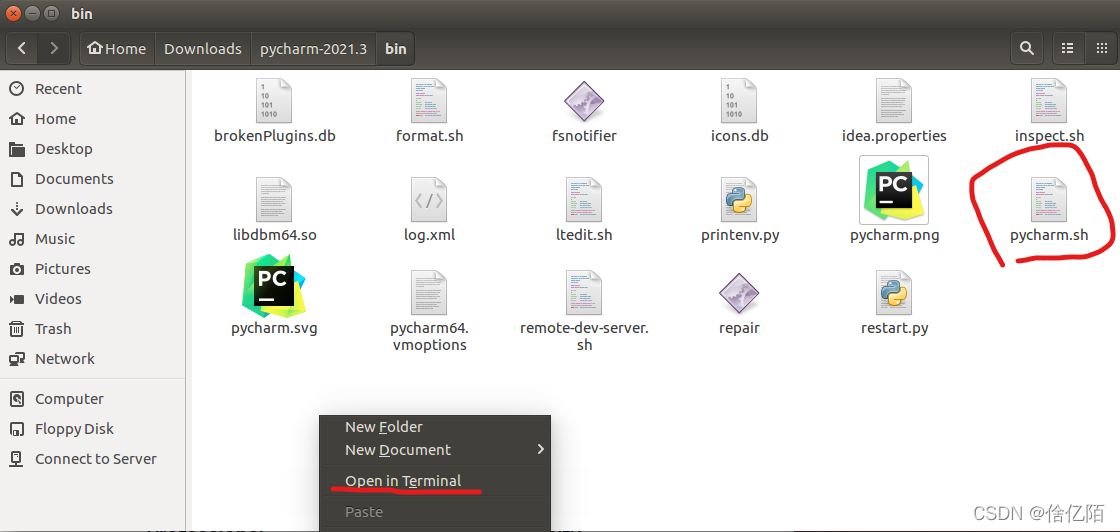
Task: Switch to list view
Action: (1068, 49)
